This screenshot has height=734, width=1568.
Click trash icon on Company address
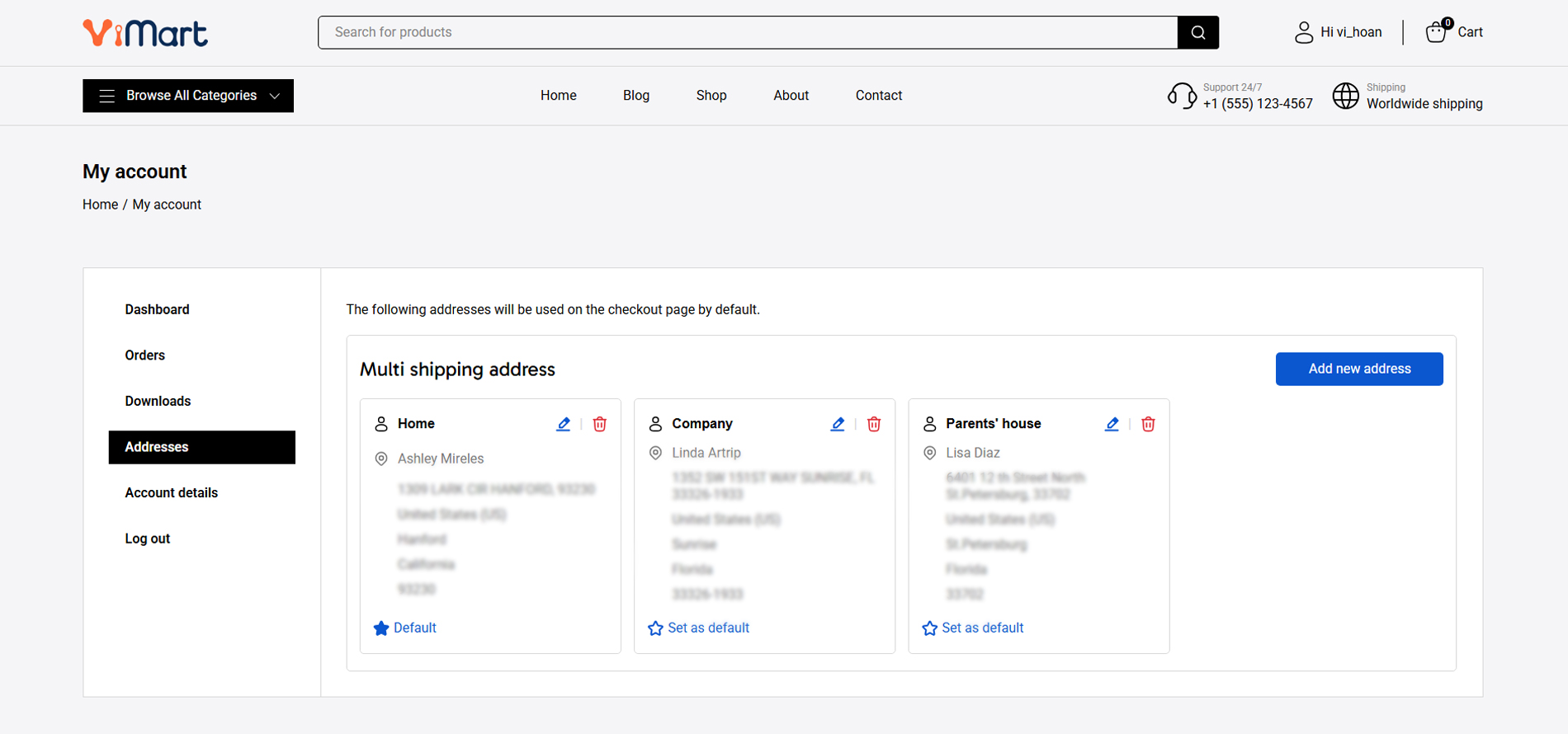[874, 424]
